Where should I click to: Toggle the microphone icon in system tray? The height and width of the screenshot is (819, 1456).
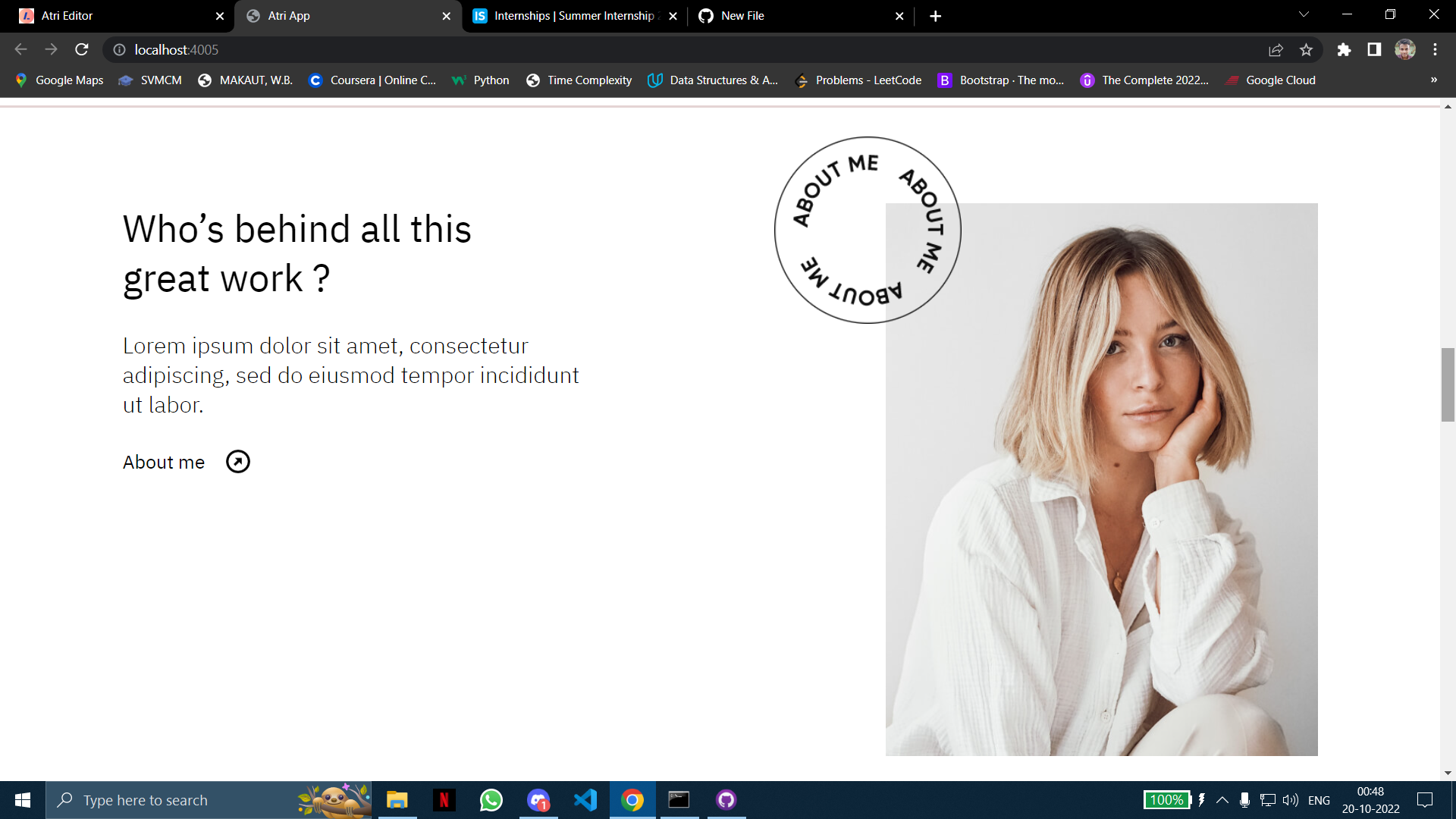[x=1244, y=800]
